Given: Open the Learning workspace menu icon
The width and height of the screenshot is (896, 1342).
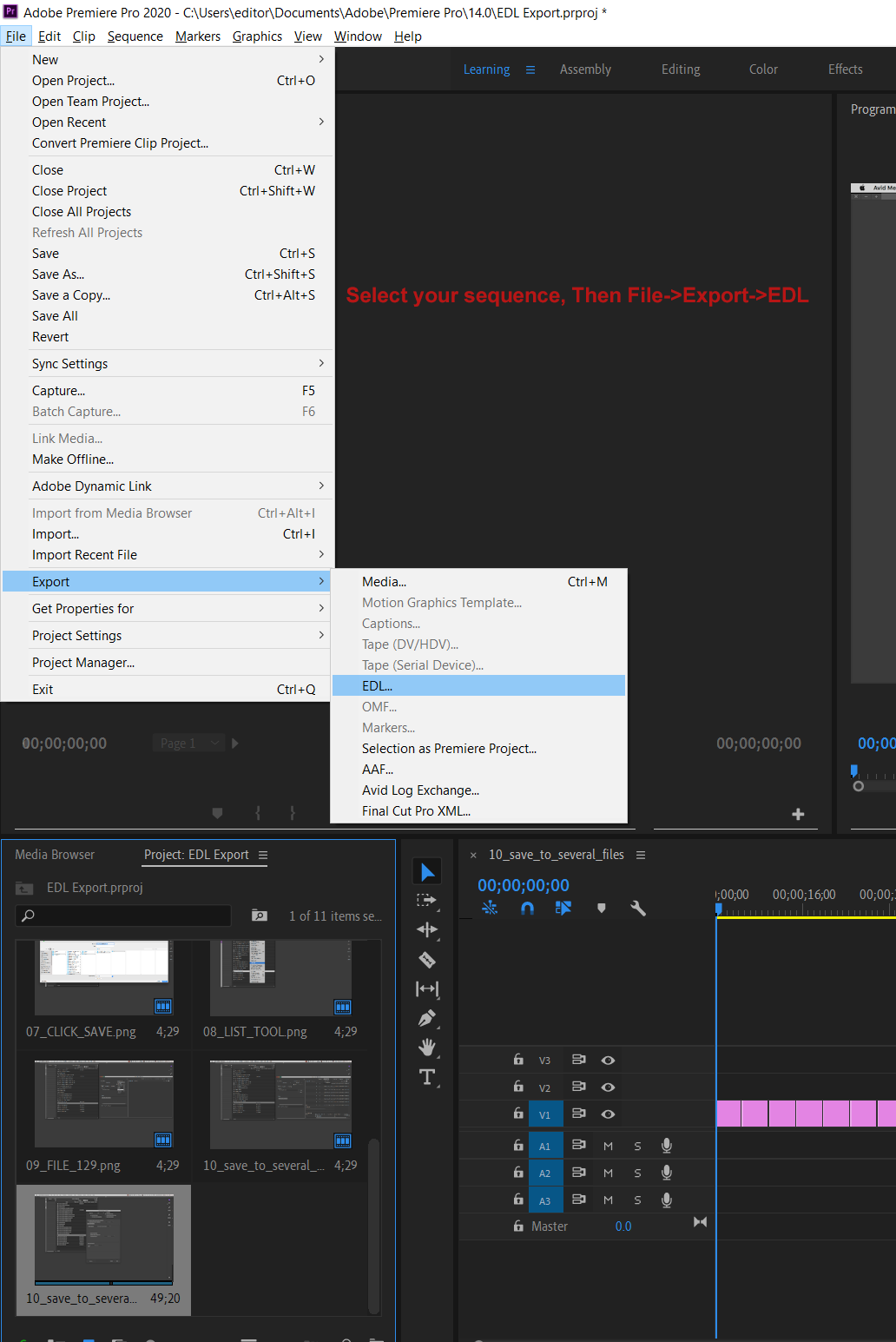Looking at the screenshot, I should [x=530, y=69].
